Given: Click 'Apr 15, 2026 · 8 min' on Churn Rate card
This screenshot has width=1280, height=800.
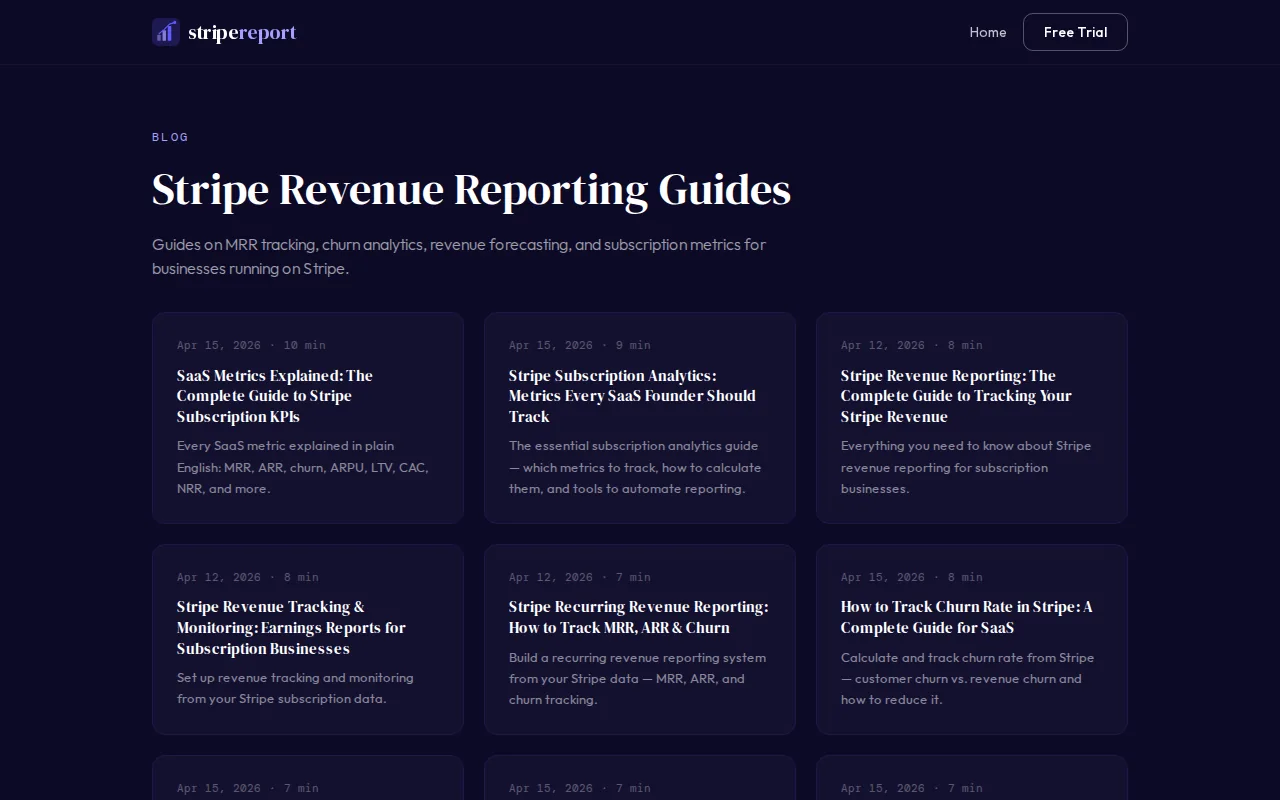Looking at the screenshot, I should click(912, 577).
